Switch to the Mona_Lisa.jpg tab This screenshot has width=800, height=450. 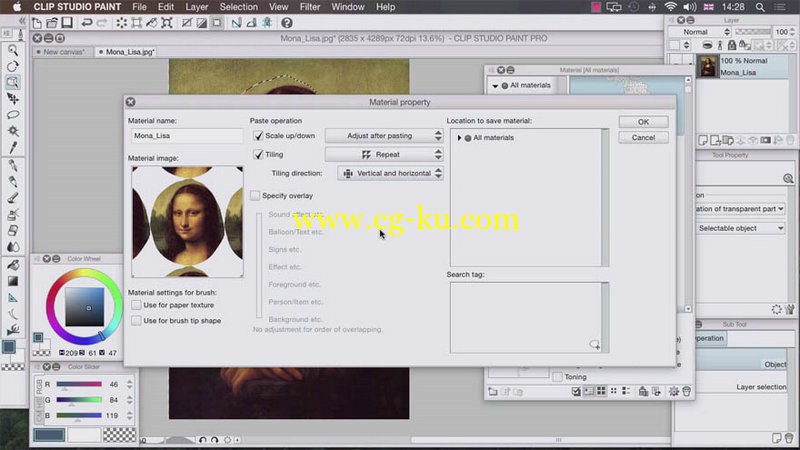[127, 52]
